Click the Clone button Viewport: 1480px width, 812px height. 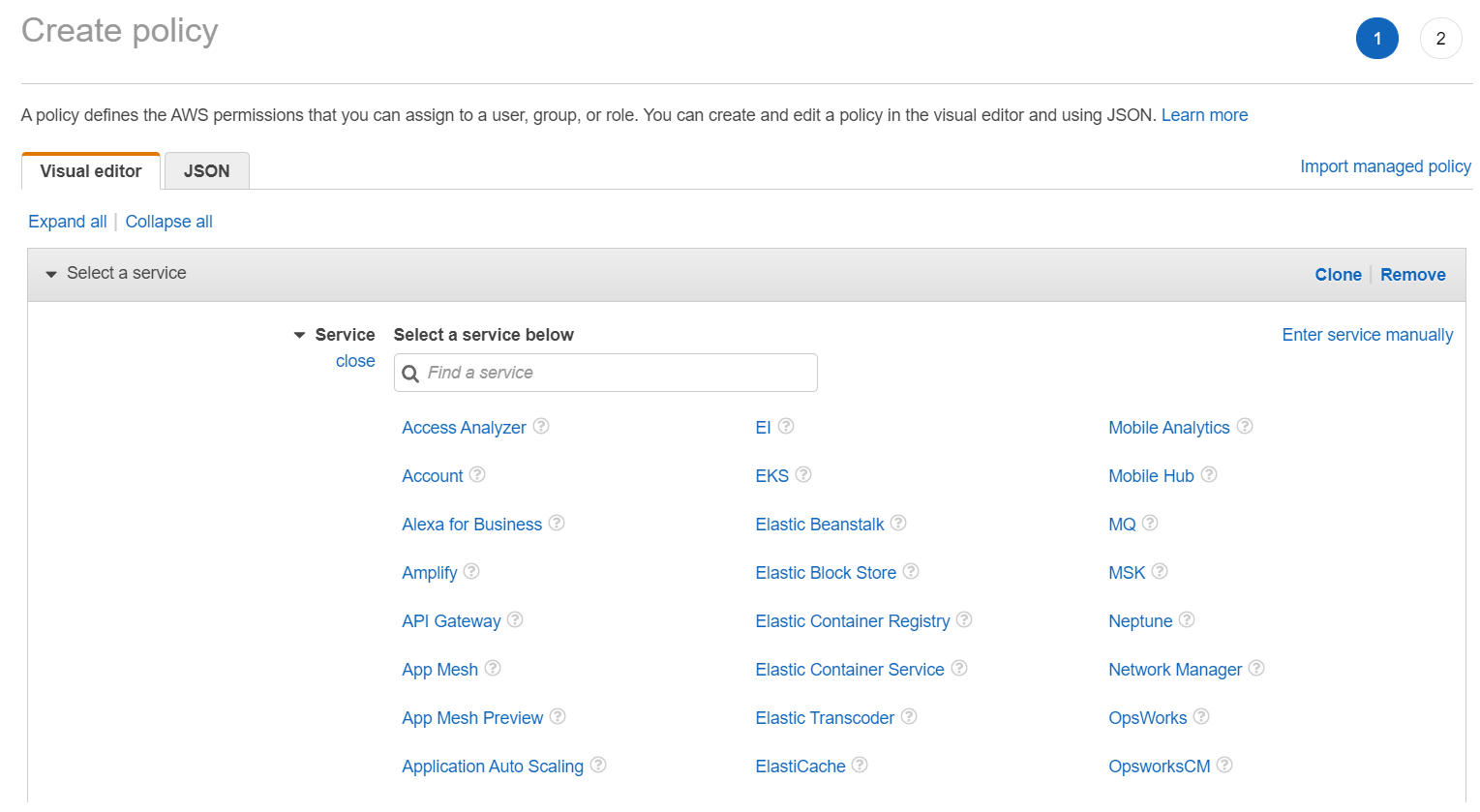tap(1338, 275)
